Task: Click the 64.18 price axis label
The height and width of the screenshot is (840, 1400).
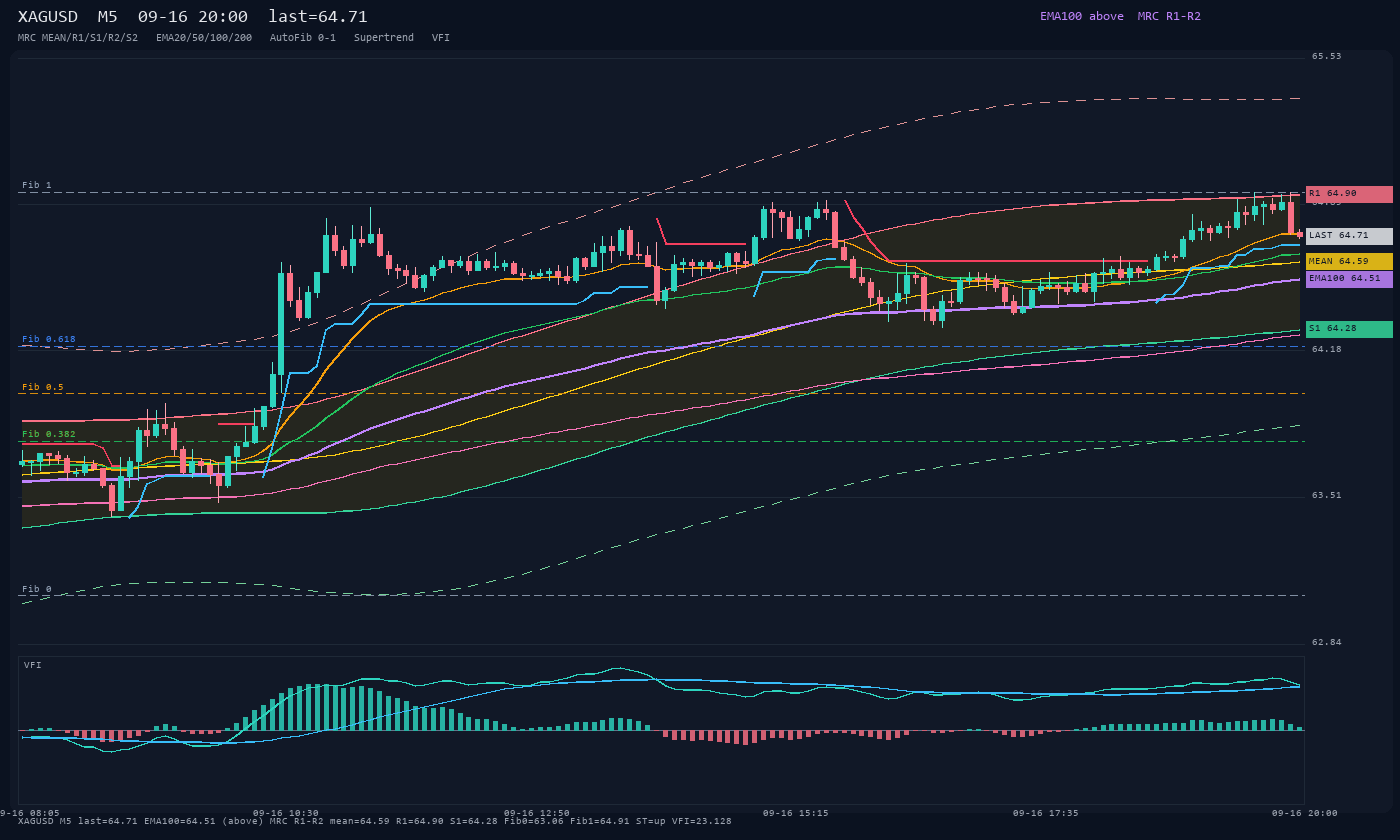Action: pyautogui.click(x=1327, y=349)
